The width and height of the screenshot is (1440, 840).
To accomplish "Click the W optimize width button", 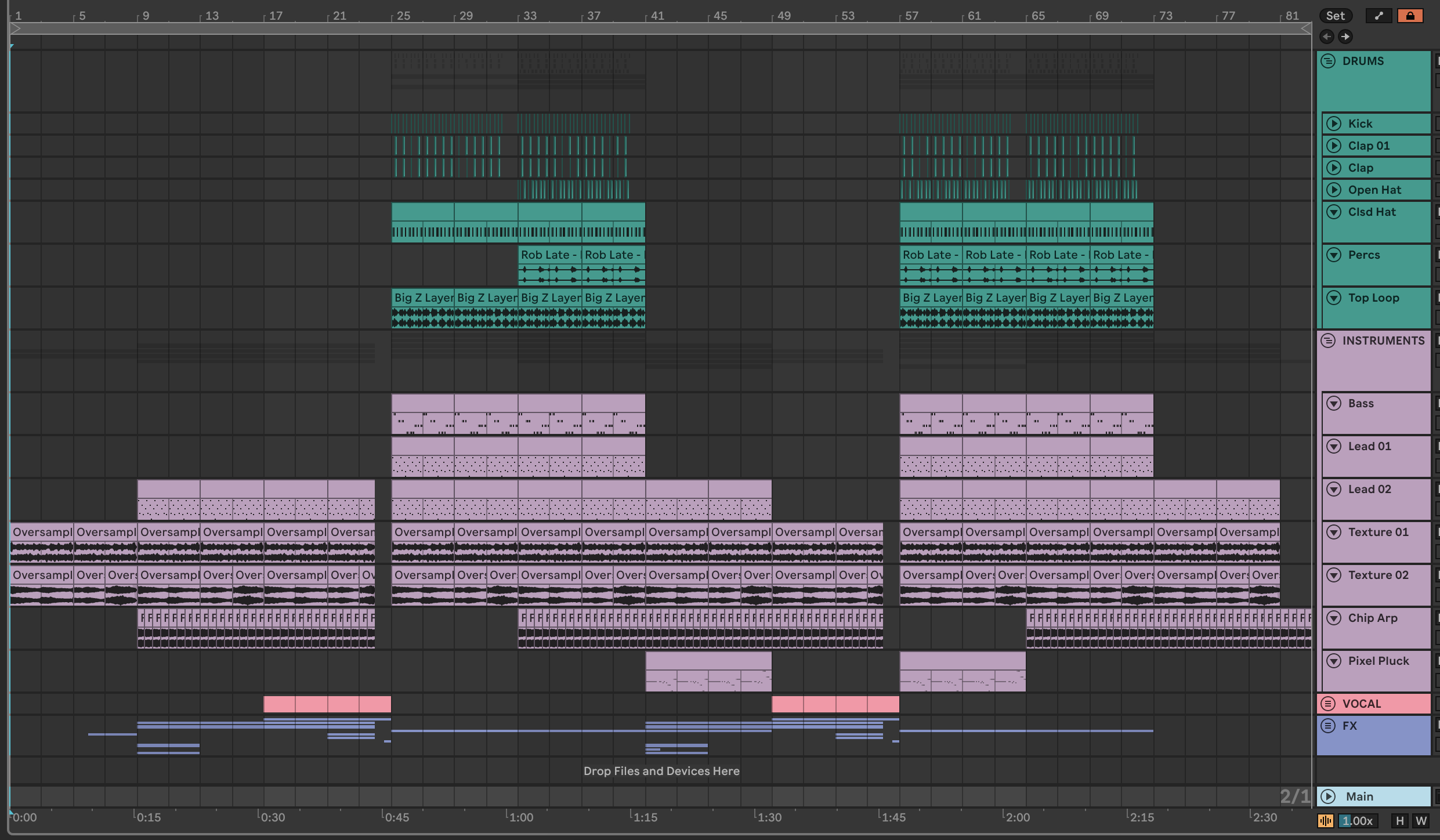I will click(x=1421, y=821).
